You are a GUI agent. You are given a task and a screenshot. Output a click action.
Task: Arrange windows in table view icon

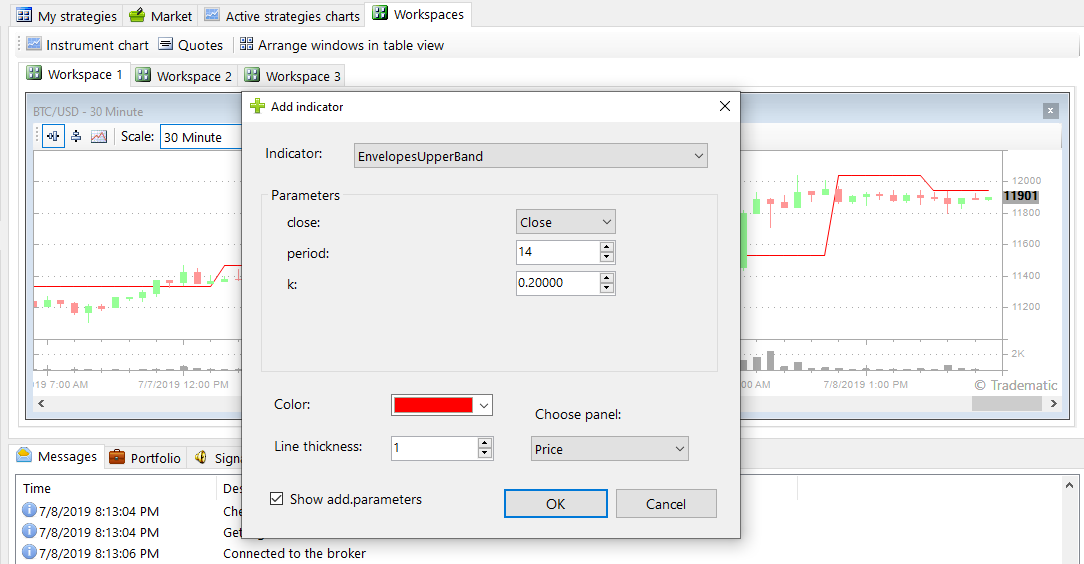[x=247, y=45]
